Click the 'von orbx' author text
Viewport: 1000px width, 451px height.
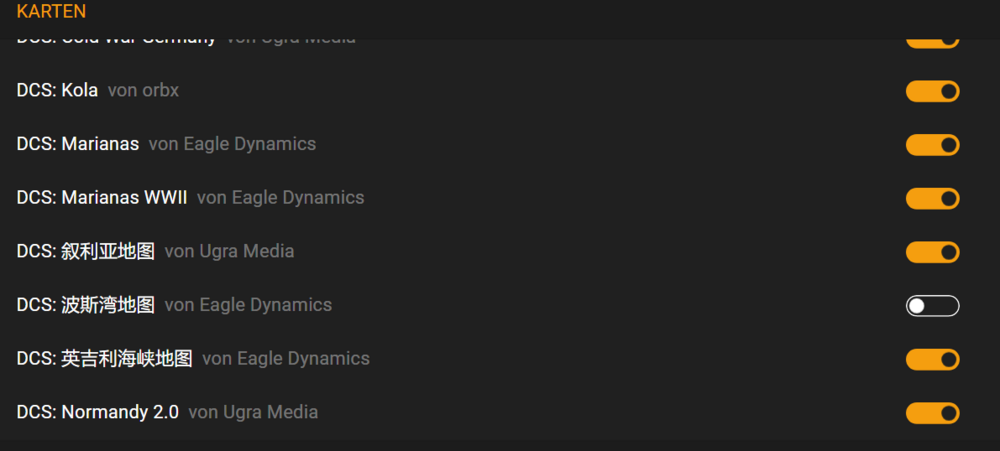tap(143, 91)
